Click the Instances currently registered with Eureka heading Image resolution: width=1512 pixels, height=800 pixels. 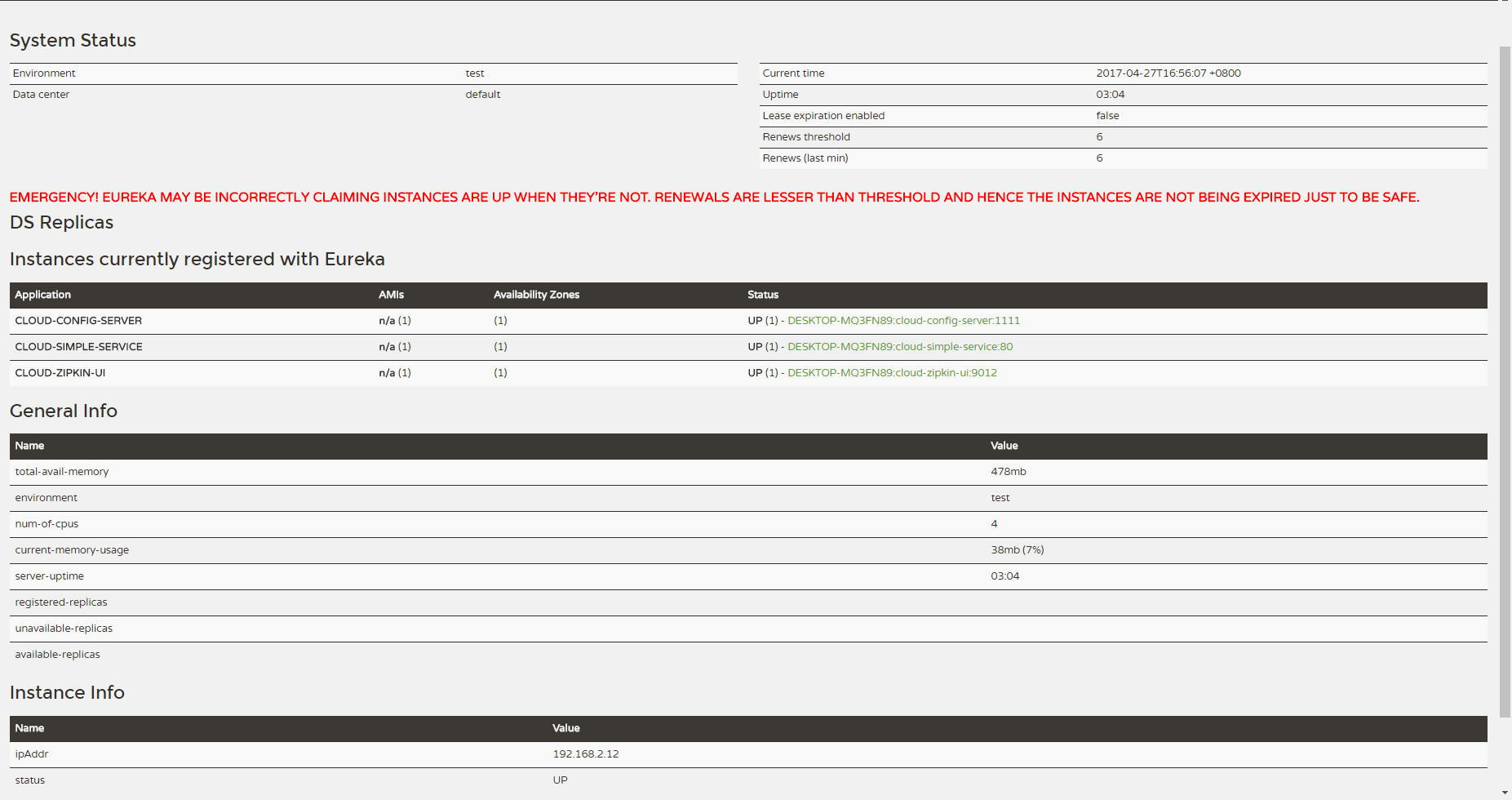[x=197, y=259]
